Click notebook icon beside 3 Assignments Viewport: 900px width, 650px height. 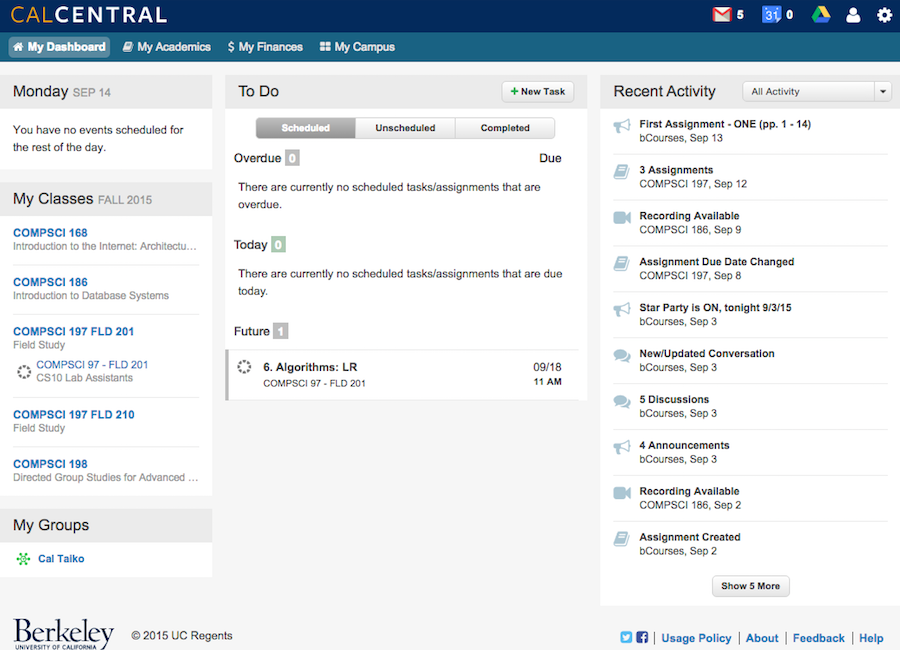tap(622, 171)
